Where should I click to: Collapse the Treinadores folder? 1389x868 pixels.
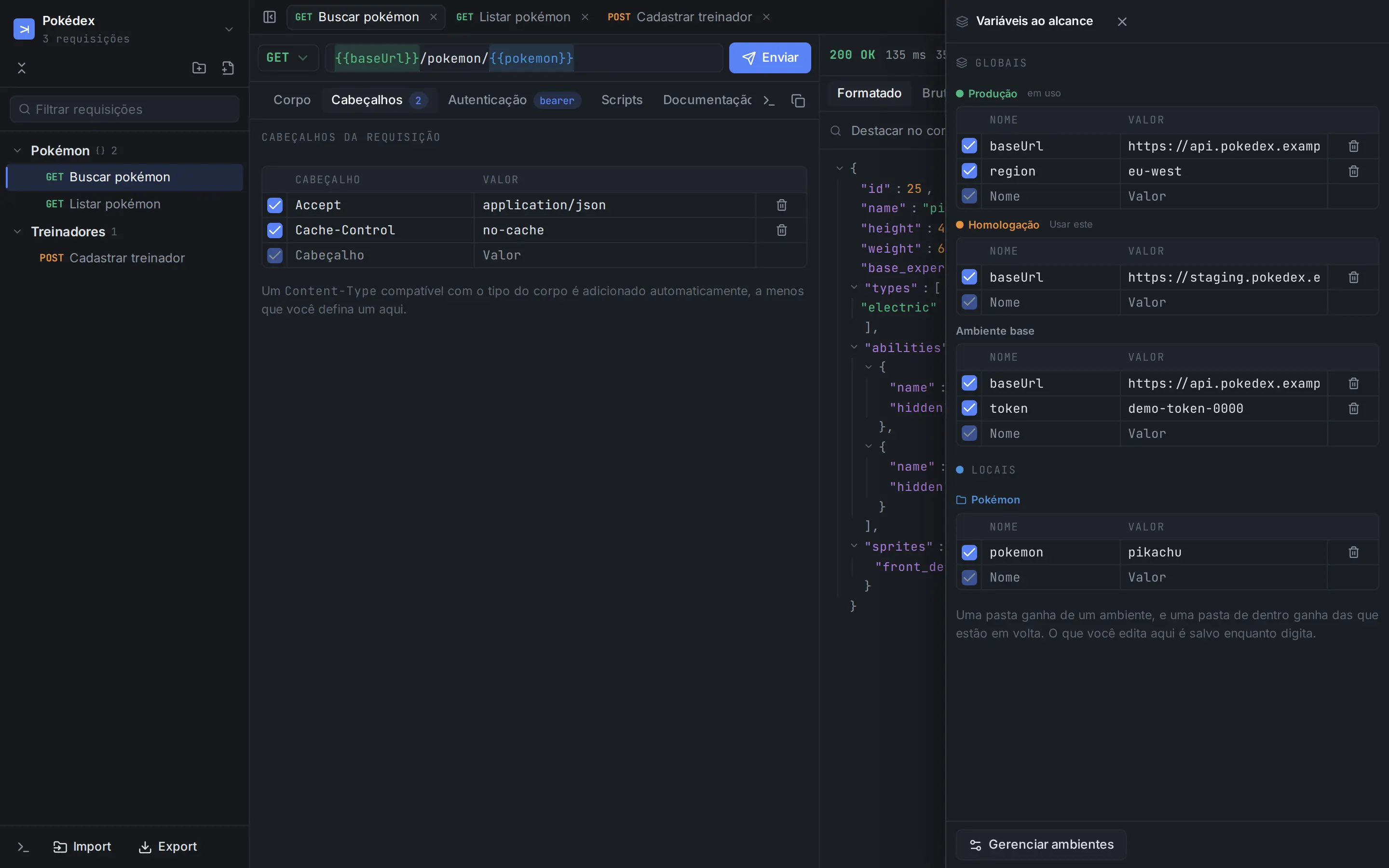click(x=17, y=231)
